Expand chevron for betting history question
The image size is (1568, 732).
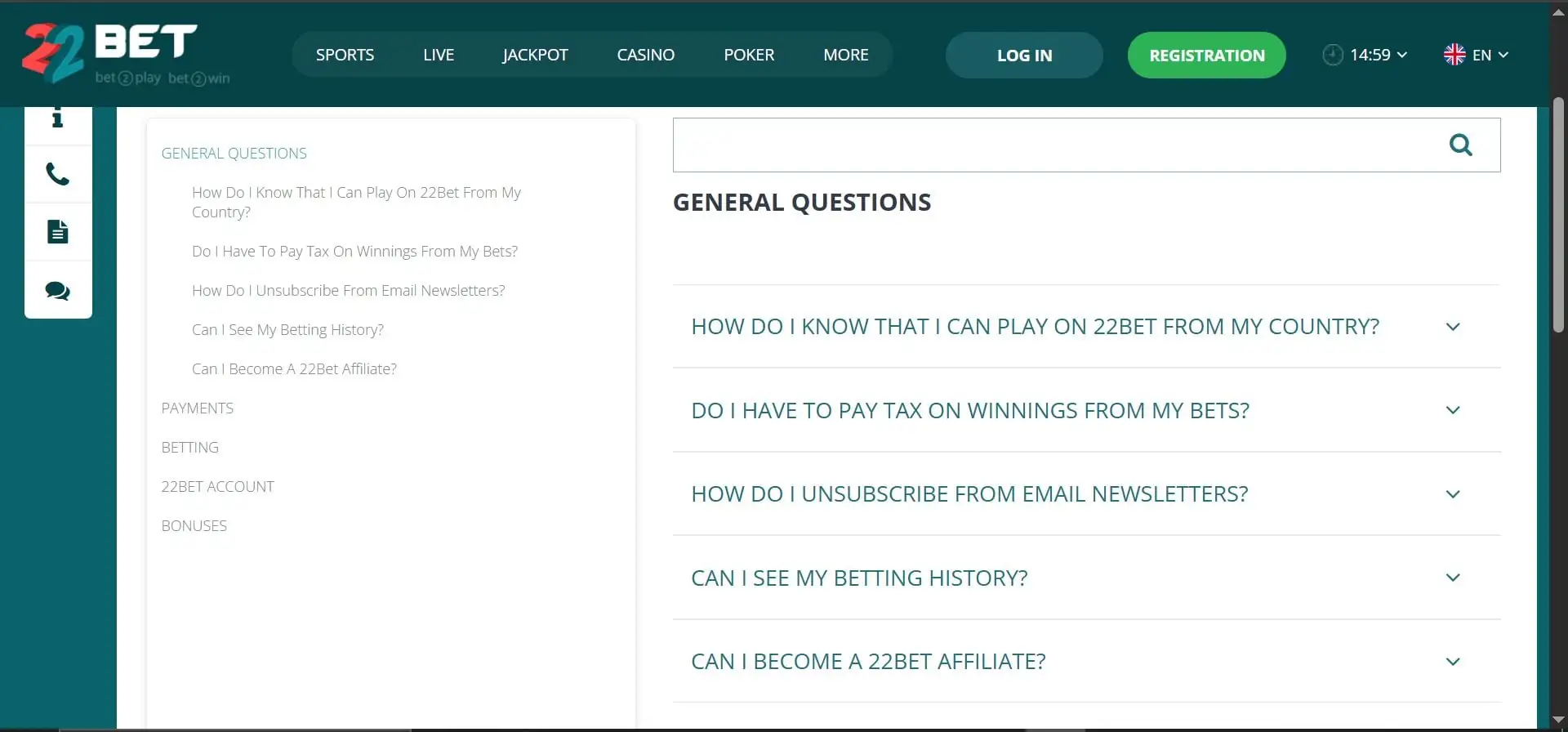coord(1453,578)
